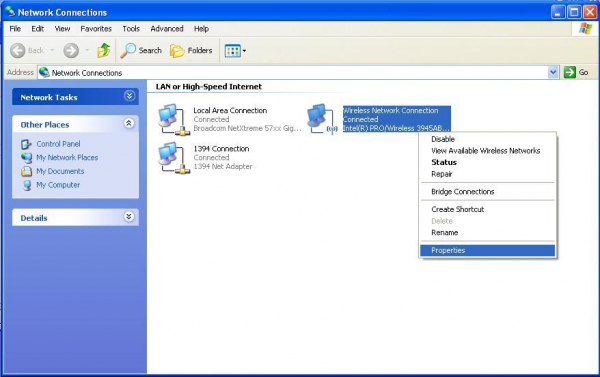Open the address bar dropdown arrow

(x=553, y=72)
